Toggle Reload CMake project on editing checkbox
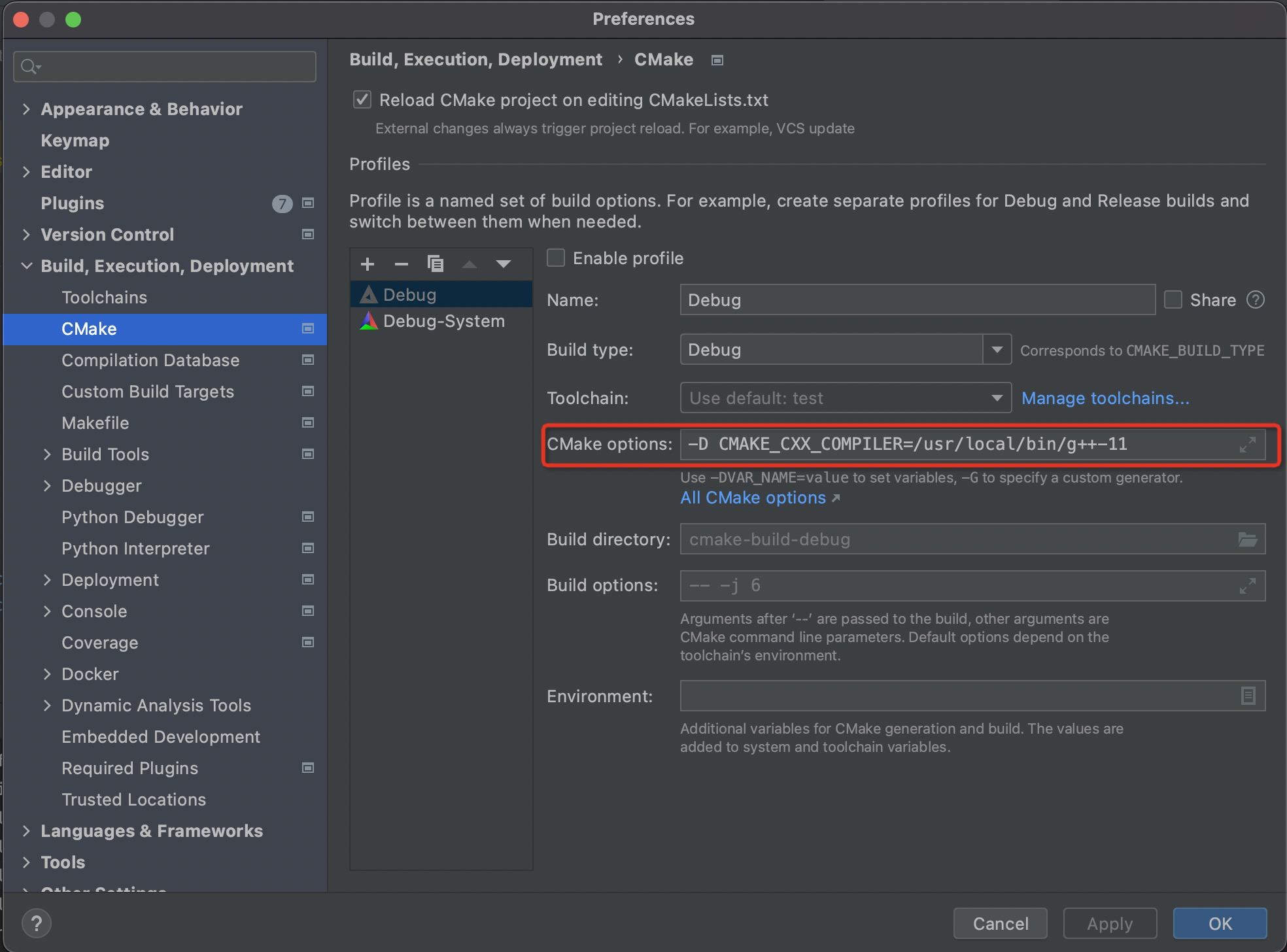This screenshot has height=952, width=1287. [362, 100]
